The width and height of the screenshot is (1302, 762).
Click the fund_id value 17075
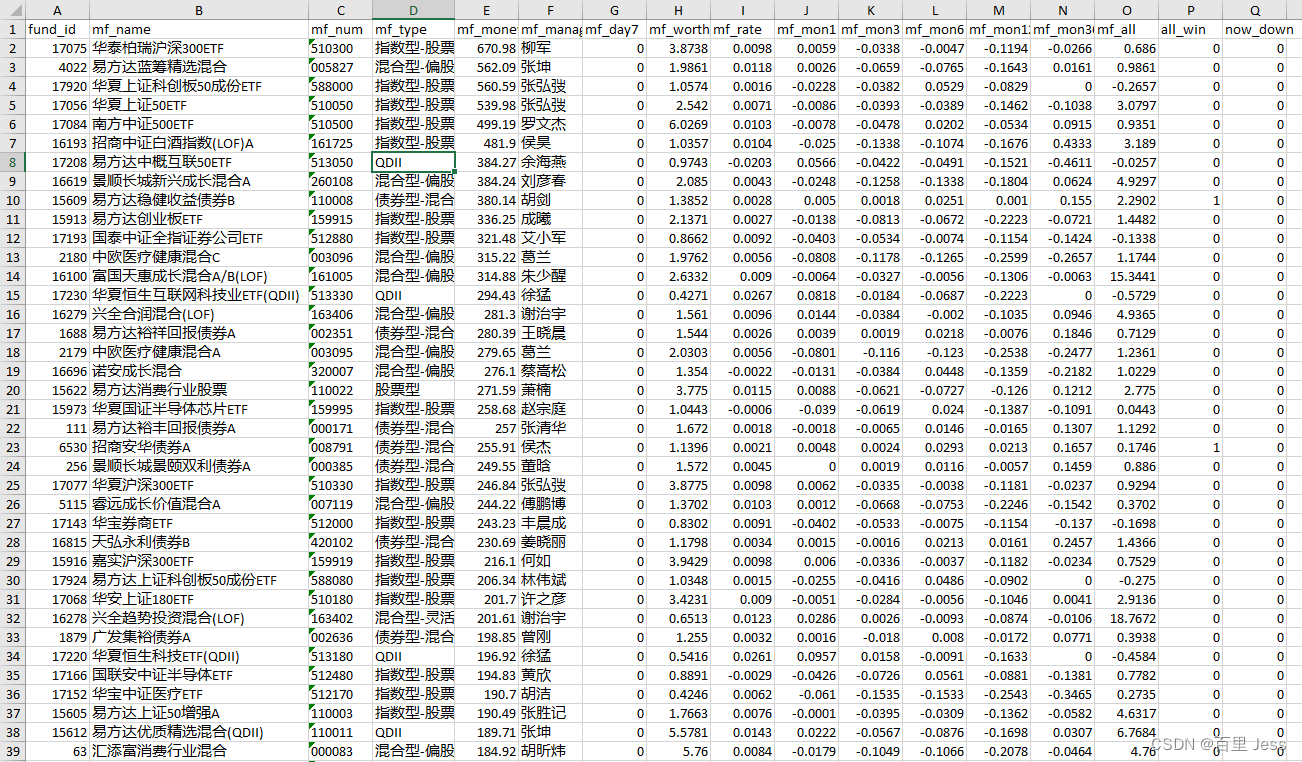click(x=57, y=48)
